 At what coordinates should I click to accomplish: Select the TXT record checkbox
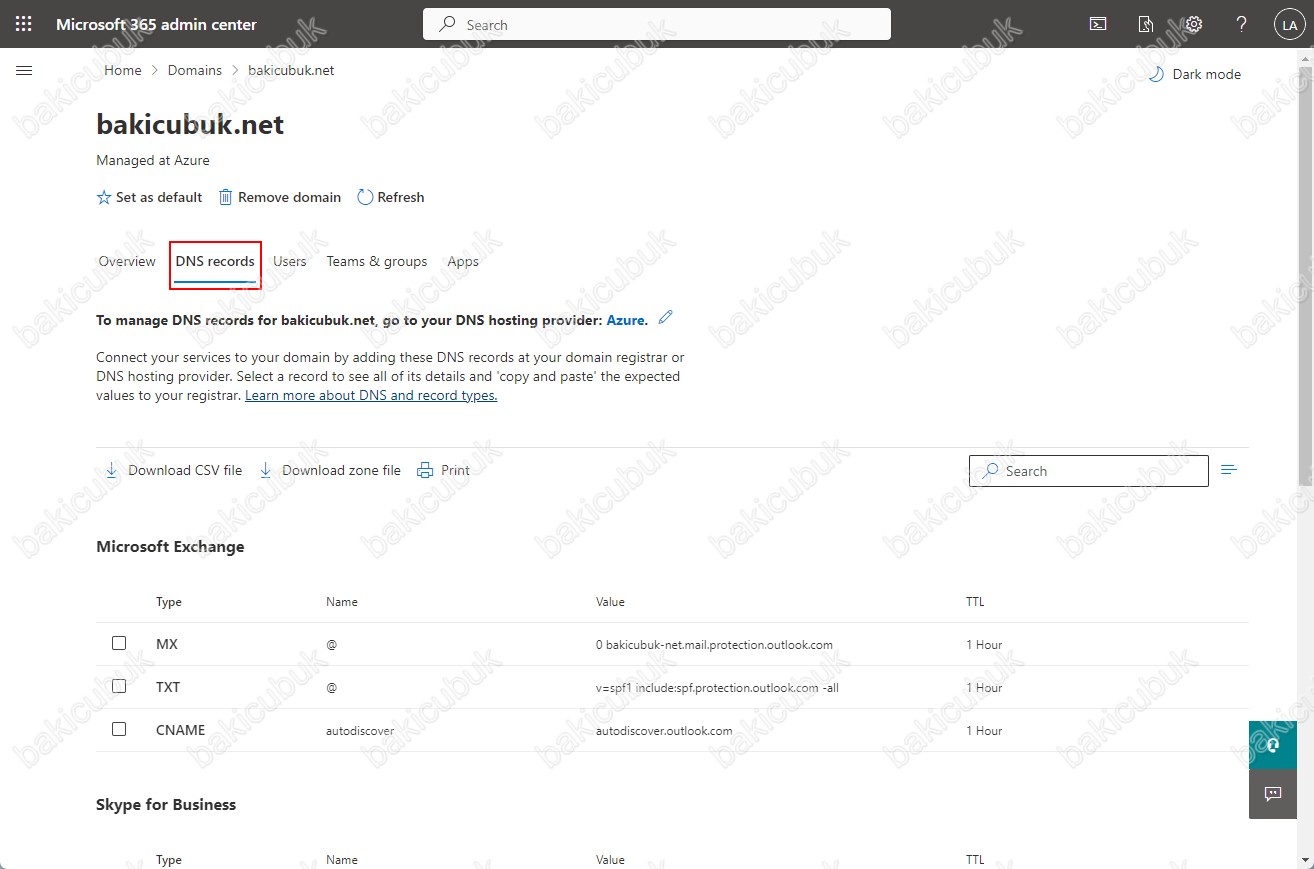(119, 686)
